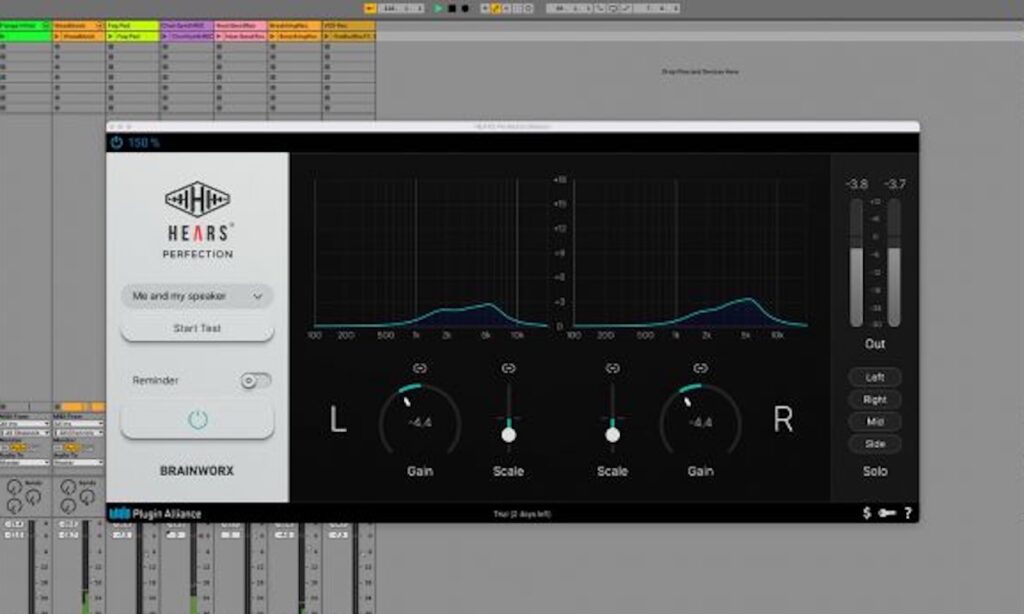Click the Start Test button
Screen dimensions: 1024x614
pos(197,328)
